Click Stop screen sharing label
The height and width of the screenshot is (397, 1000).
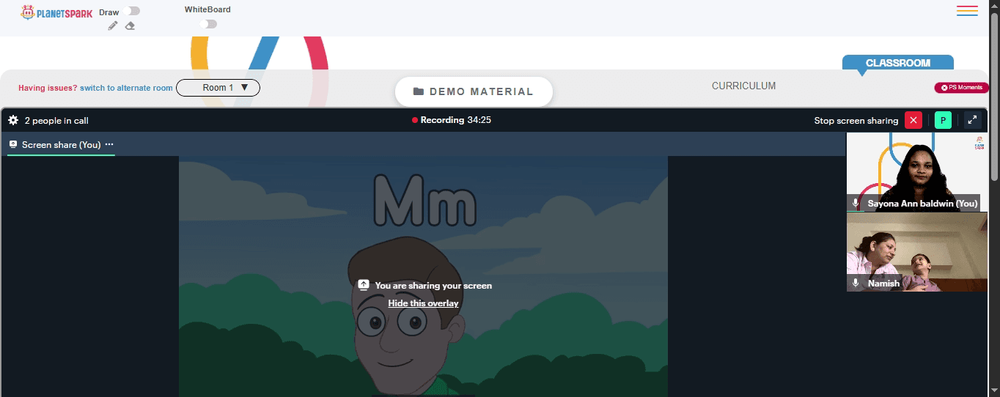856,121
